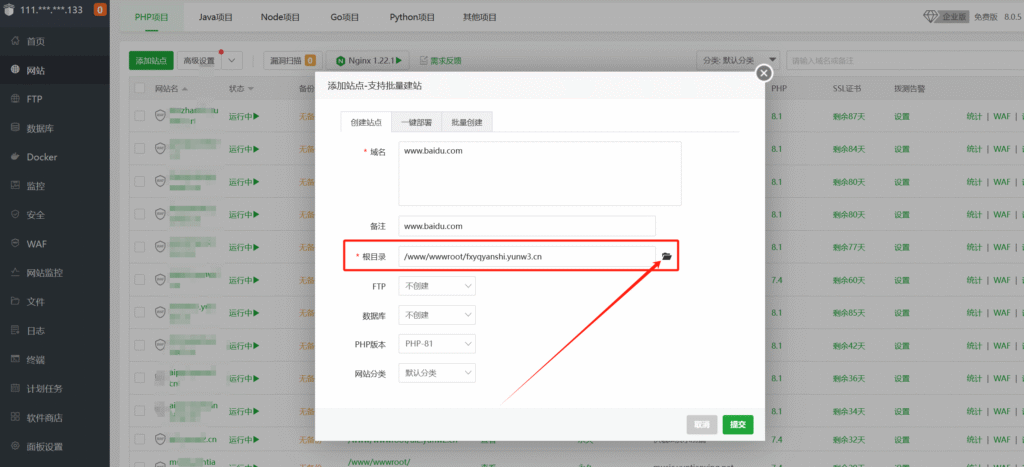This screenshot has width=1024, height=467.
Task: Tick the checkbox in the 剩余34天 row
Action: pyautogui.click(x=139, y=411)
